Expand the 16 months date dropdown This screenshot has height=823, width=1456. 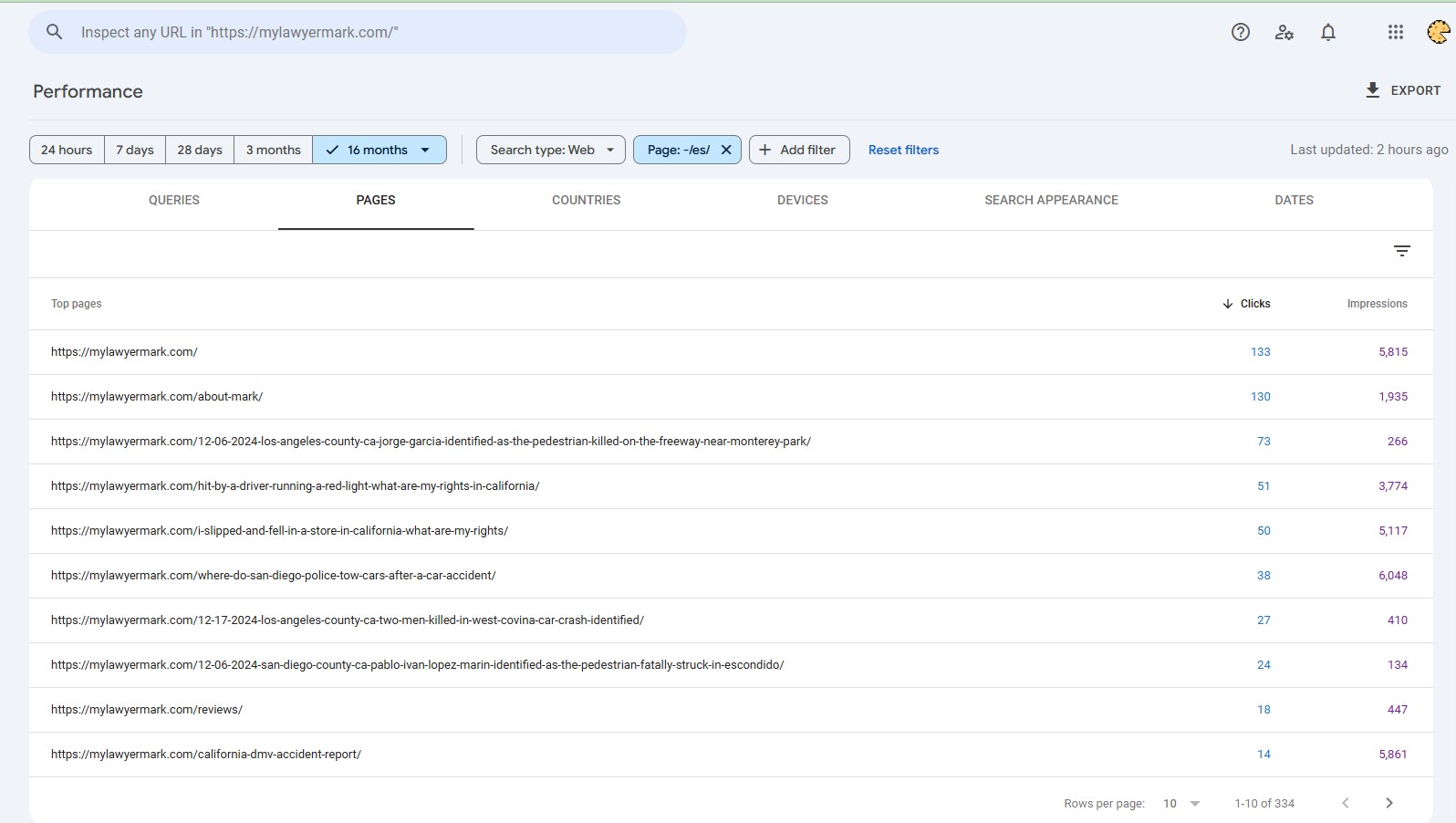425,150
